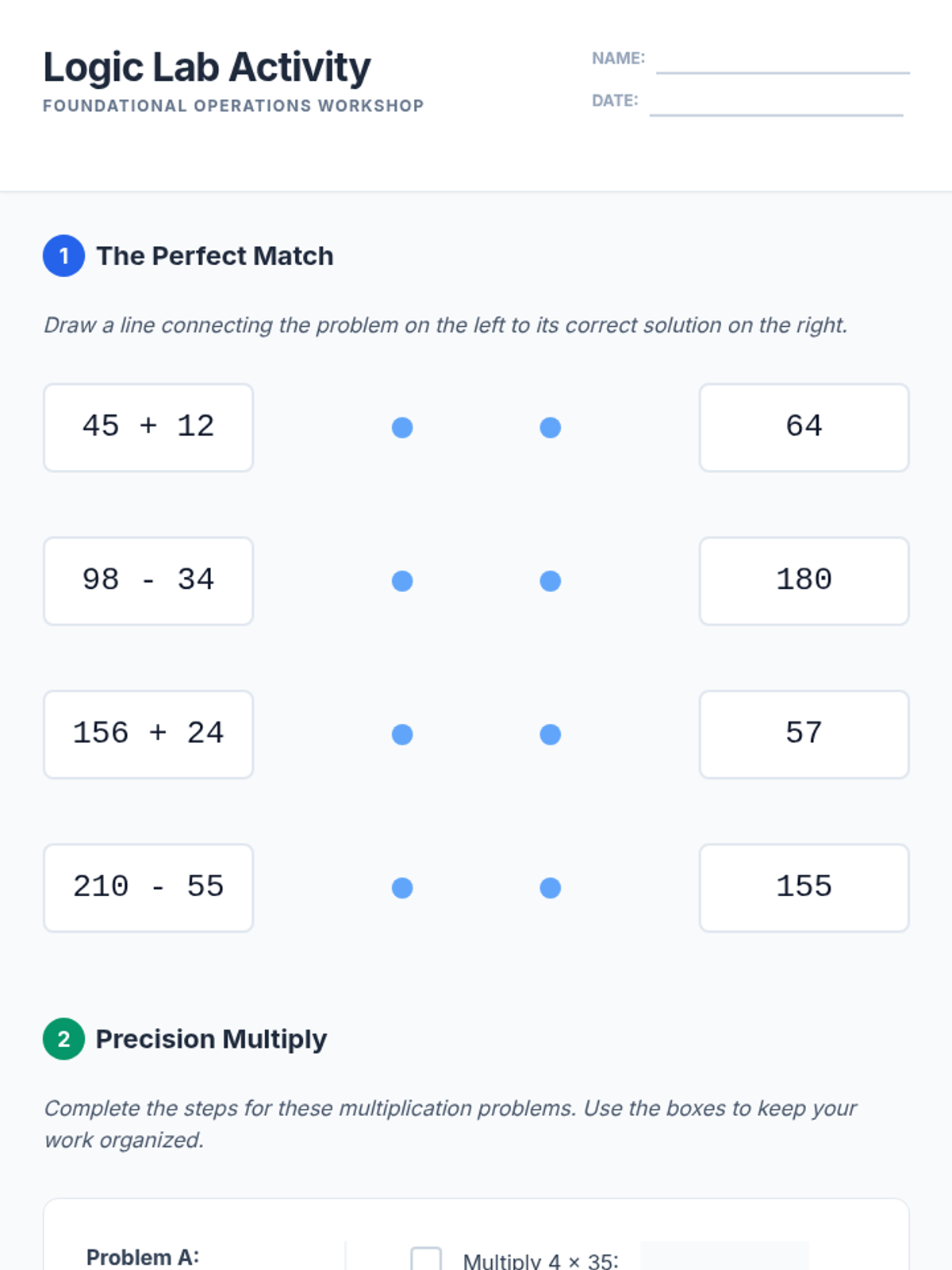Click the connector dot beside answer 180
The height and width of the screenshot is (1270, 952).
(x=551, y=581)
